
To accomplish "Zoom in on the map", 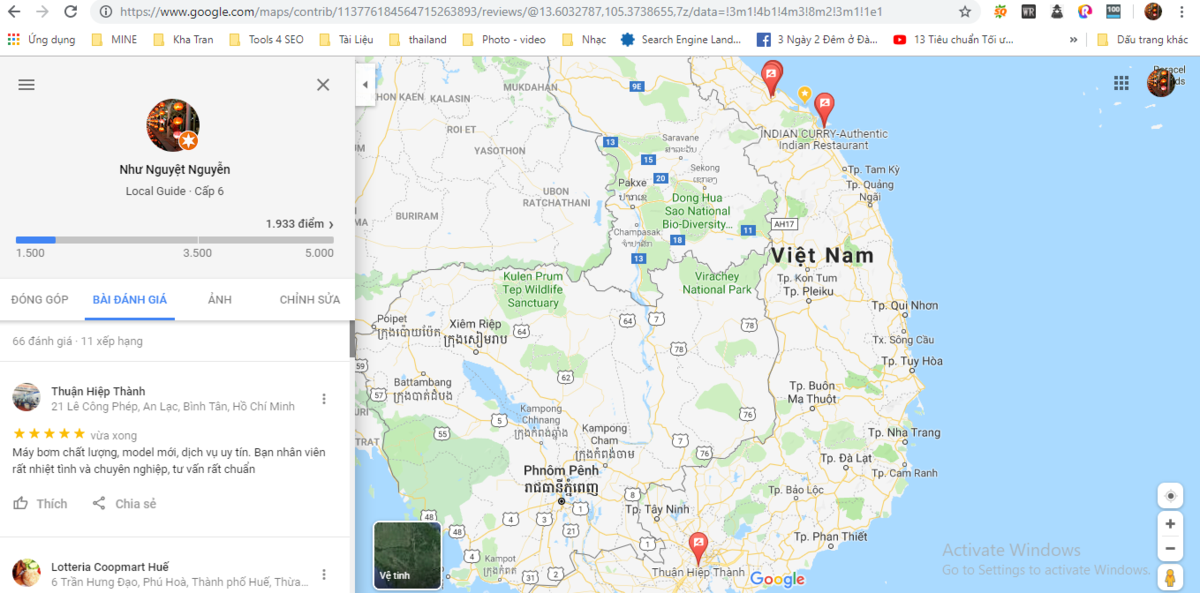I will [x=1170, y=523].
